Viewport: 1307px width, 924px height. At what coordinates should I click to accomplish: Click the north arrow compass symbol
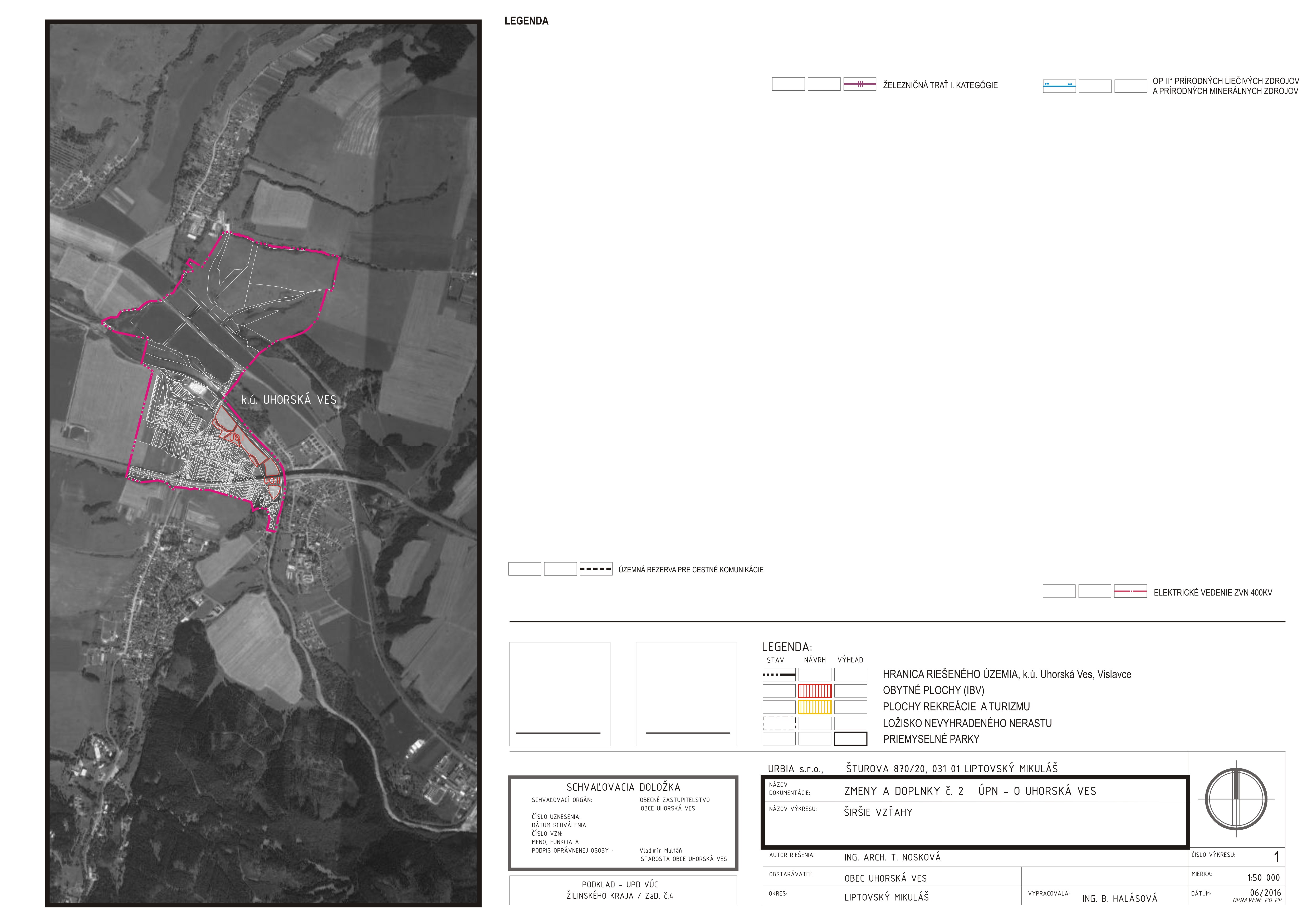click(x=1236, y=799)
